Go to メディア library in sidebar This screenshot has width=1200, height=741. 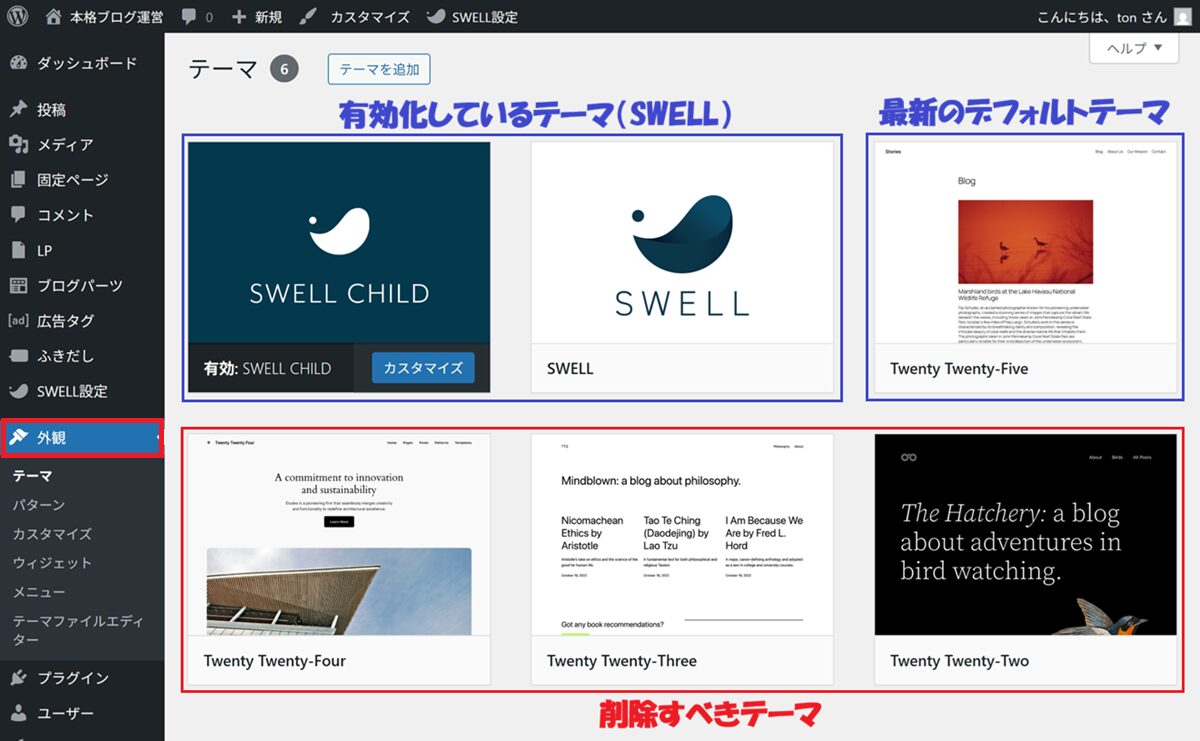65,145
